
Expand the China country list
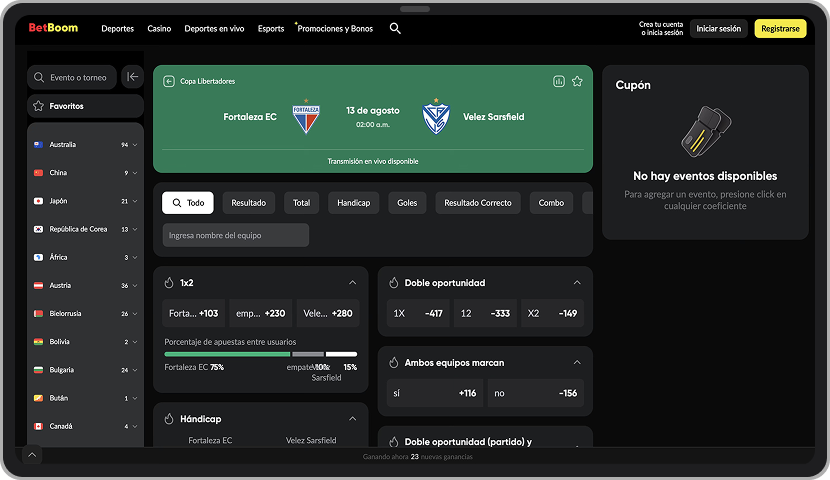pos(135,173)
